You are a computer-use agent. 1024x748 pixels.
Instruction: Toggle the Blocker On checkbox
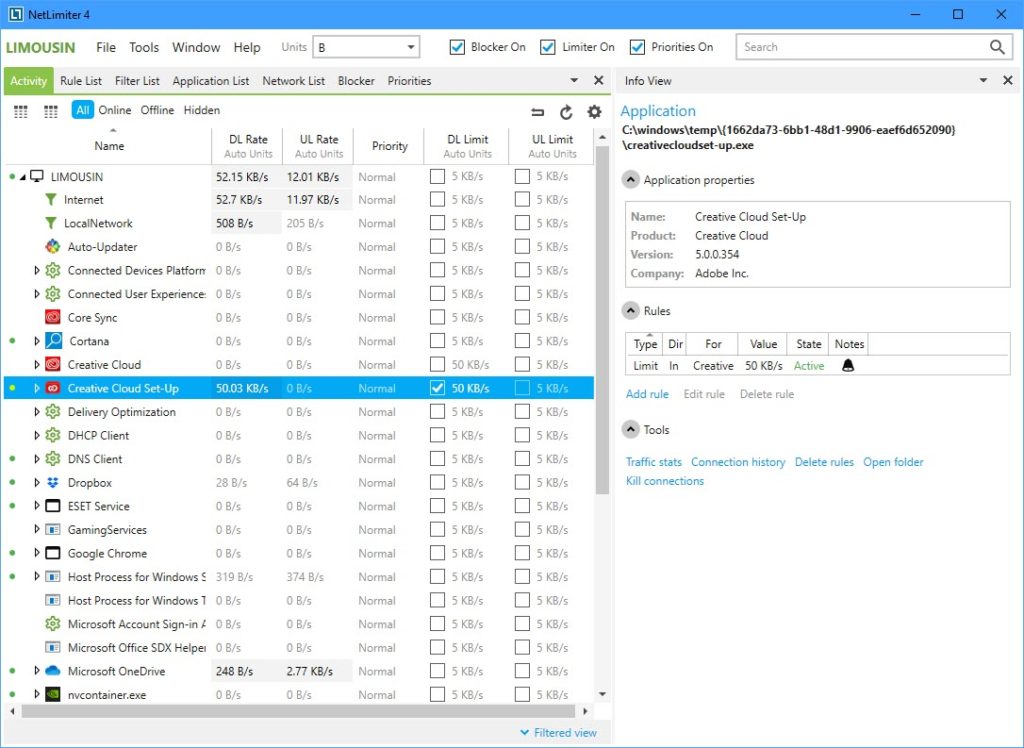coord(458,47)
